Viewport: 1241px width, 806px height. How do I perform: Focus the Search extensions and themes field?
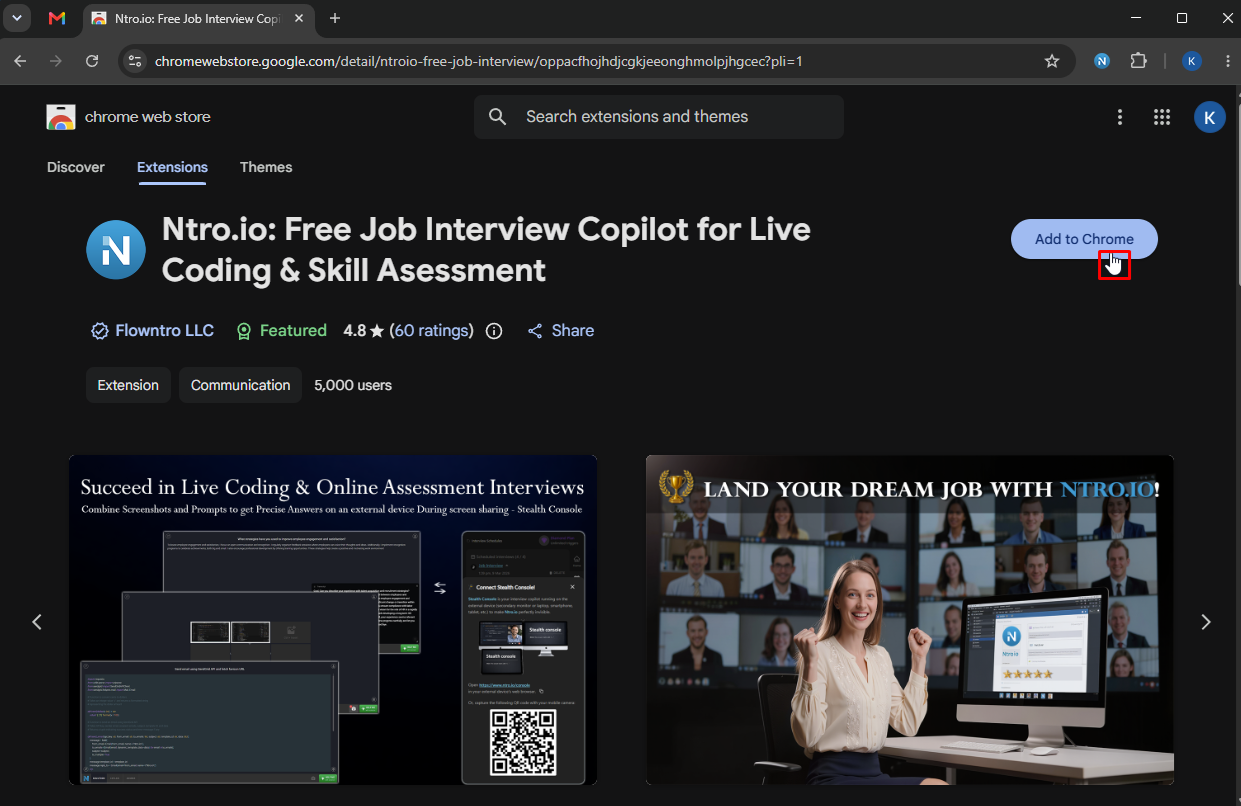click(659, 117)
